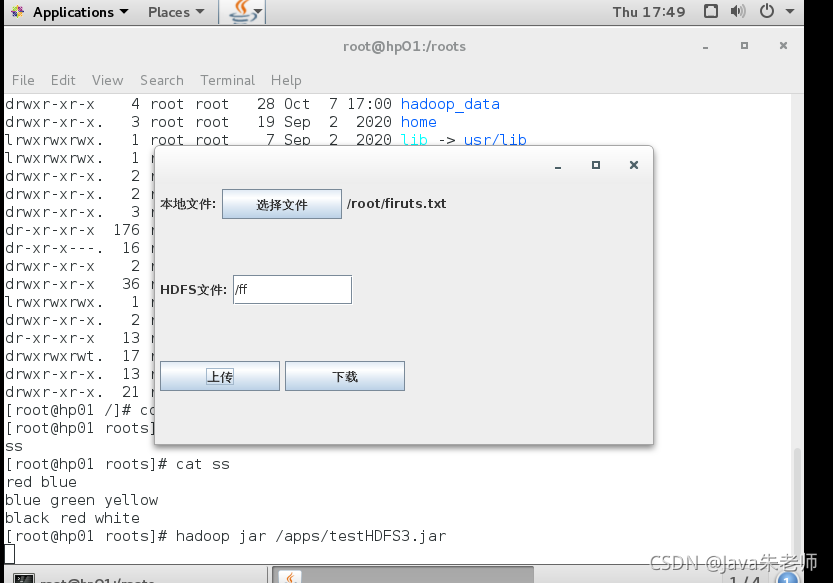
Task: Click the terminal entry in bottom taskbar
Action: 135,576
